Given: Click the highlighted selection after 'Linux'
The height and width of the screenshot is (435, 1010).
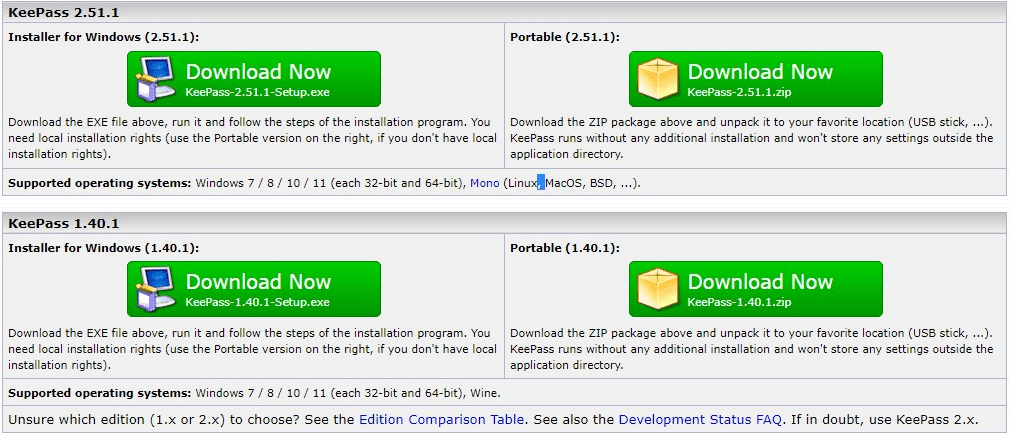Looking at the screenshot, I should (x=542, y=183).
